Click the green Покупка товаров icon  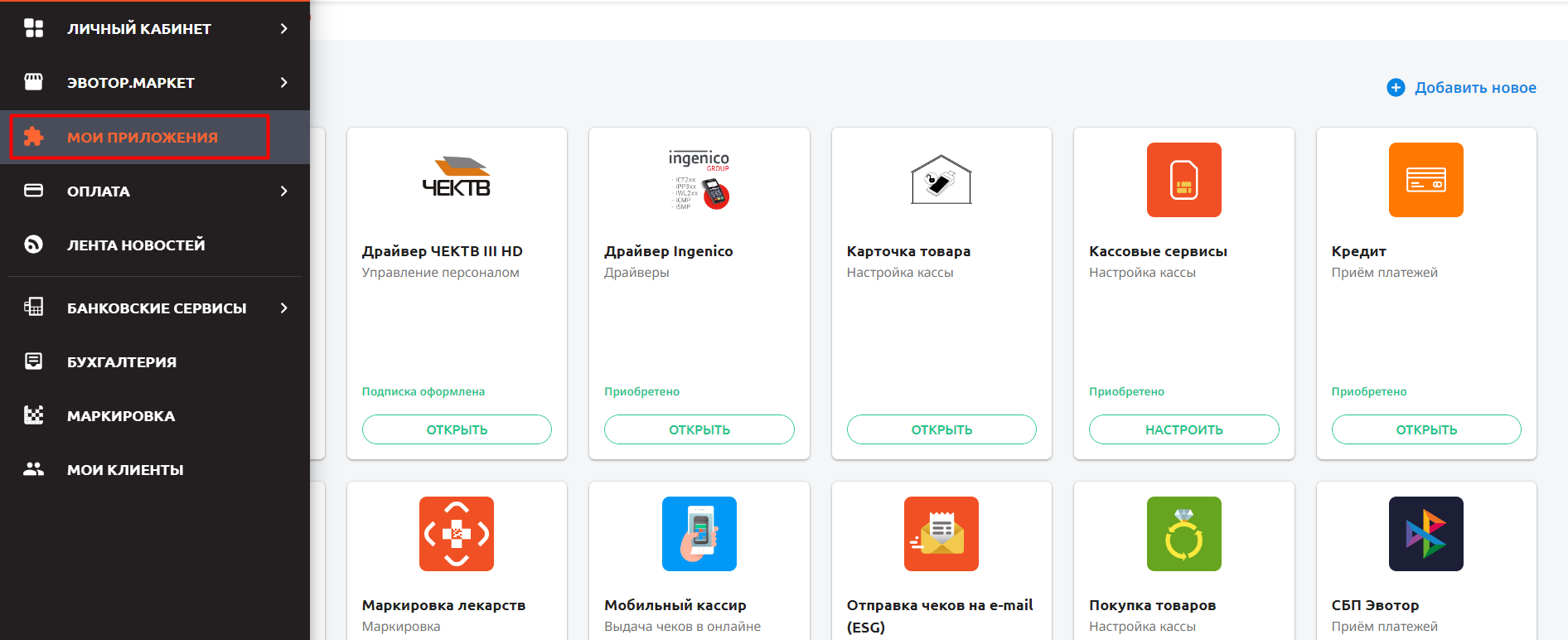(x=1183, y=534)
